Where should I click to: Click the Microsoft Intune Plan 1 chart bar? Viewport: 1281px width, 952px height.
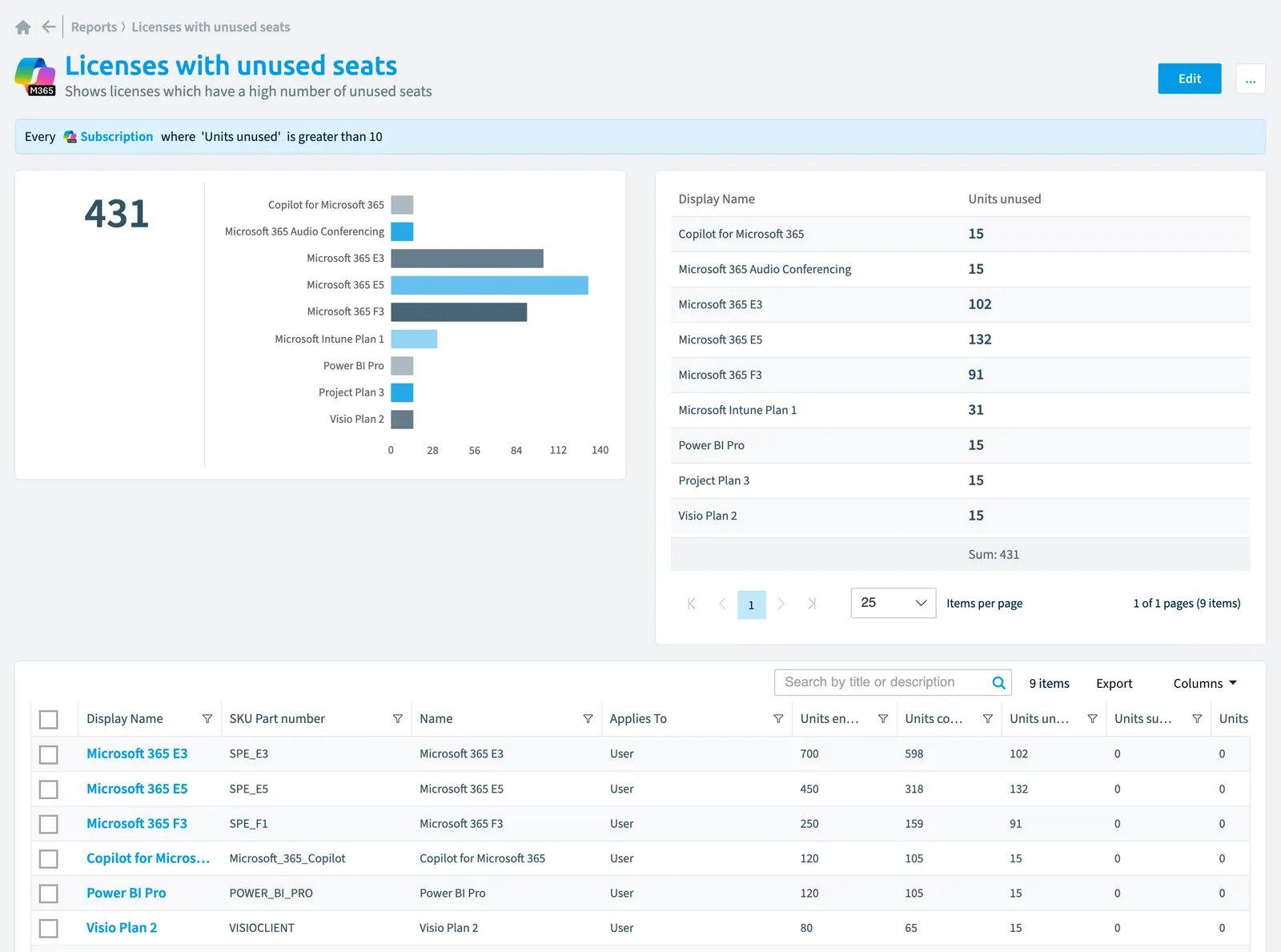click(x=414, y=339)
